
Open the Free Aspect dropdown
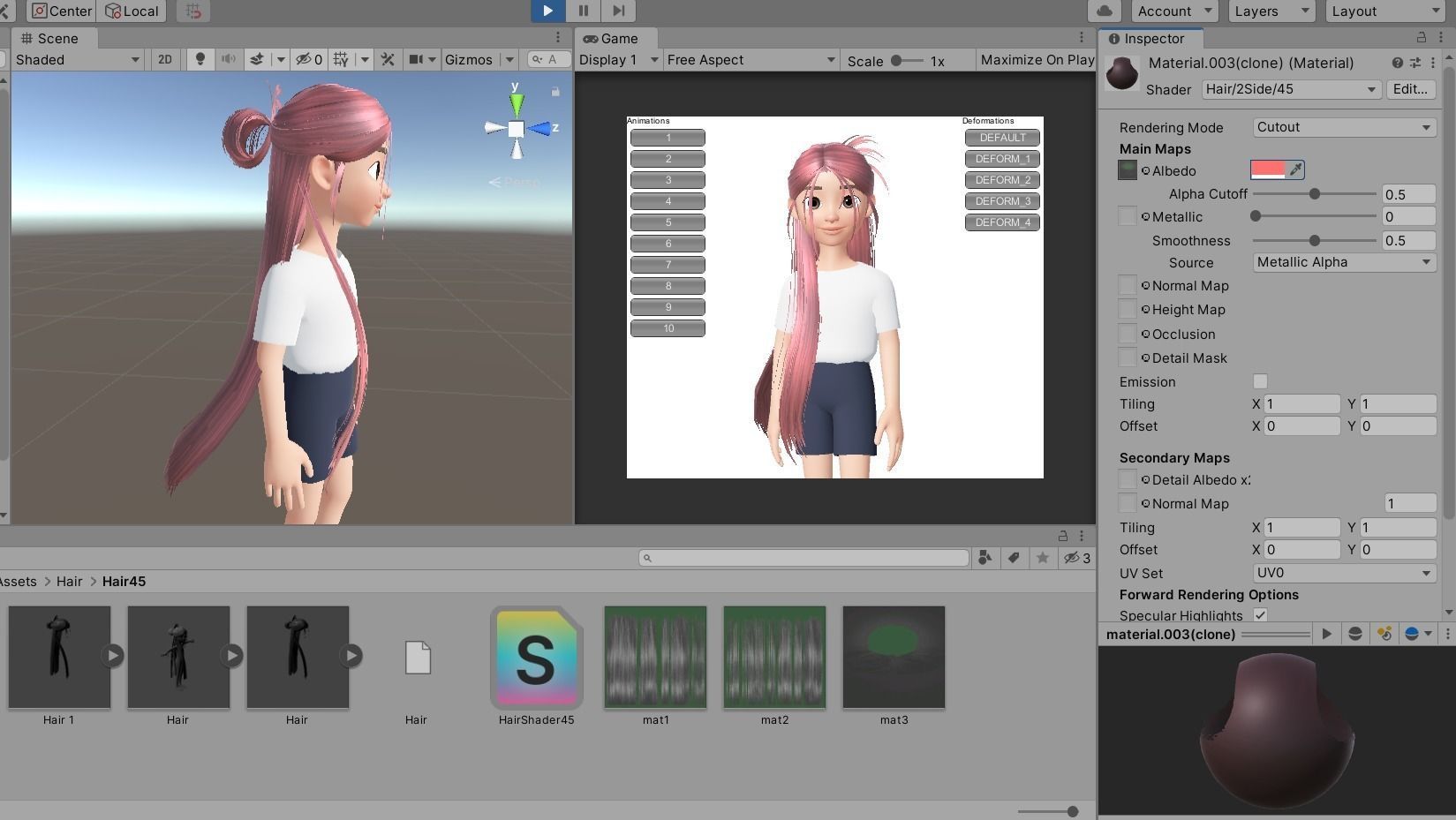click(751, 60)
